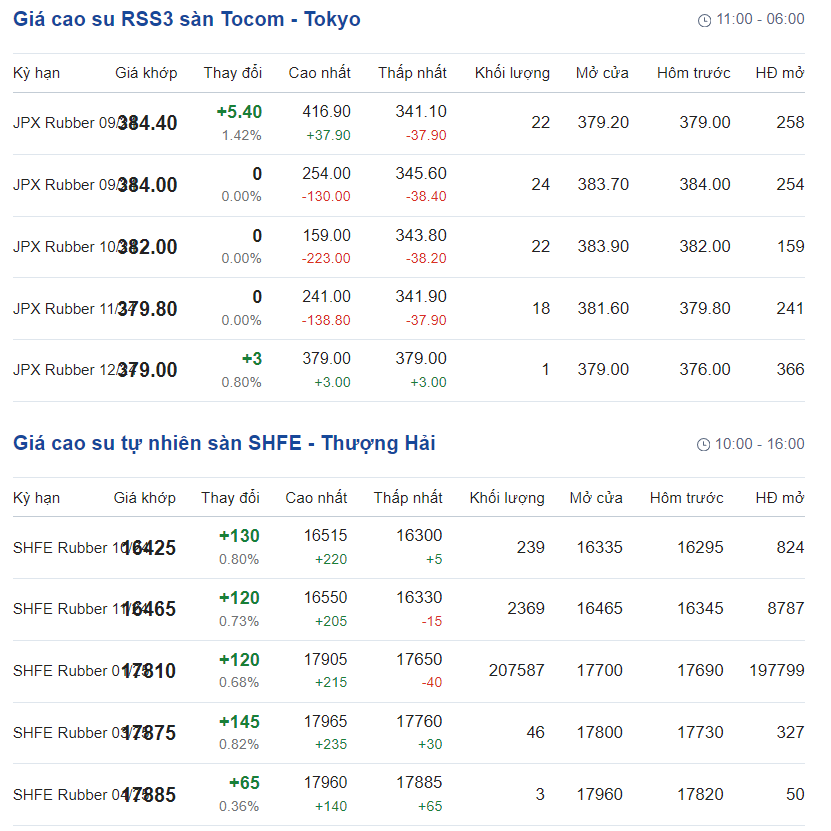Open the Tocom - Tokyo RSS3 rubber heading

187,19
